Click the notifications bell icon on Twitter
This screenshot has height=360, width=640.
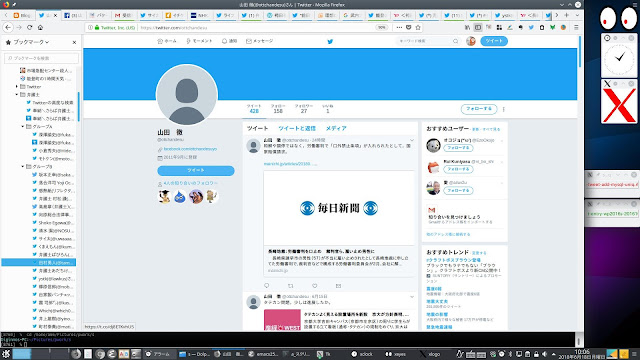(224, 41)
